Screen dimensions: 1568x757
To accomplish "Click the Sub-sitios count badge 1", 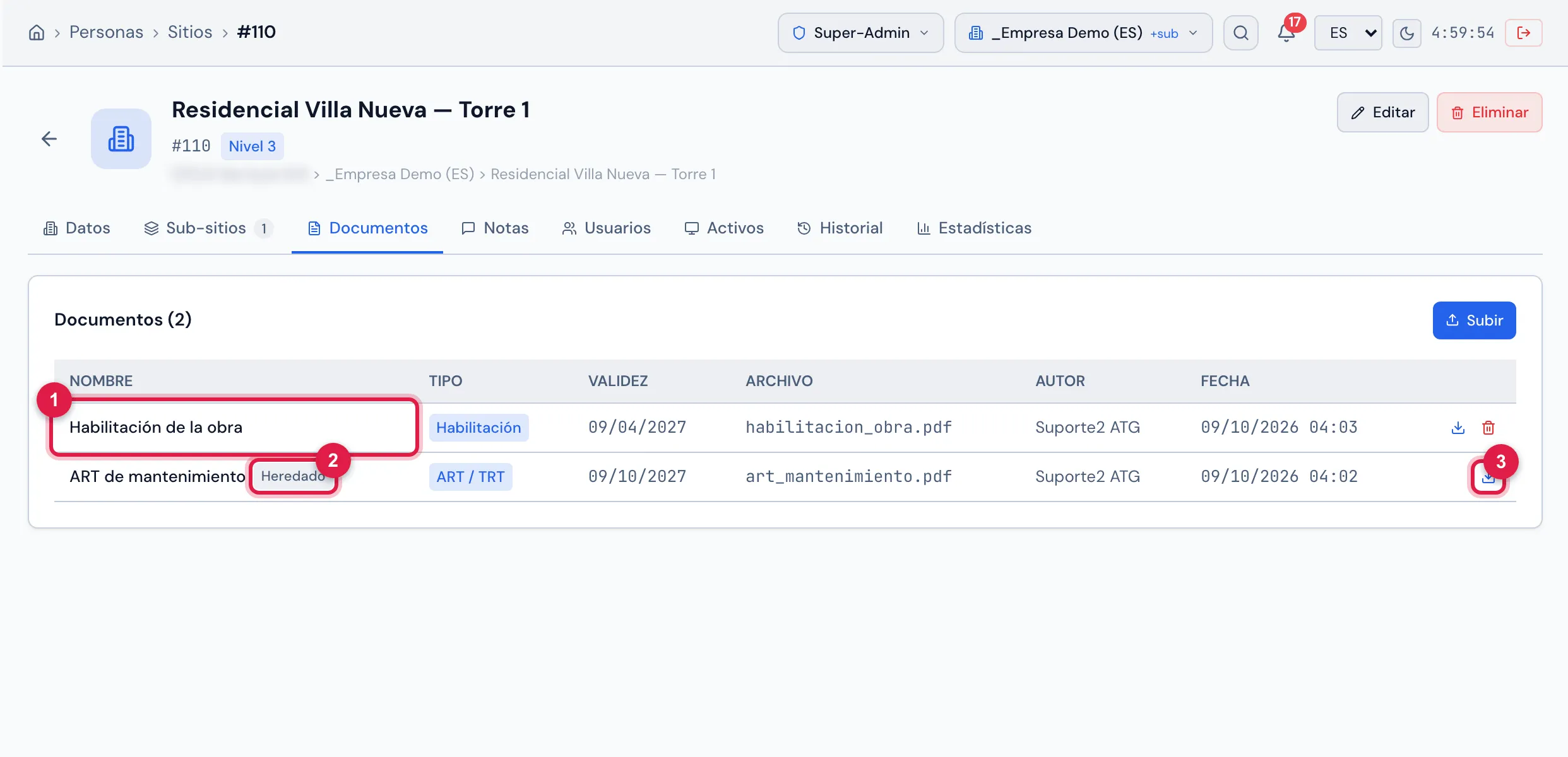I will click(264, 228).
